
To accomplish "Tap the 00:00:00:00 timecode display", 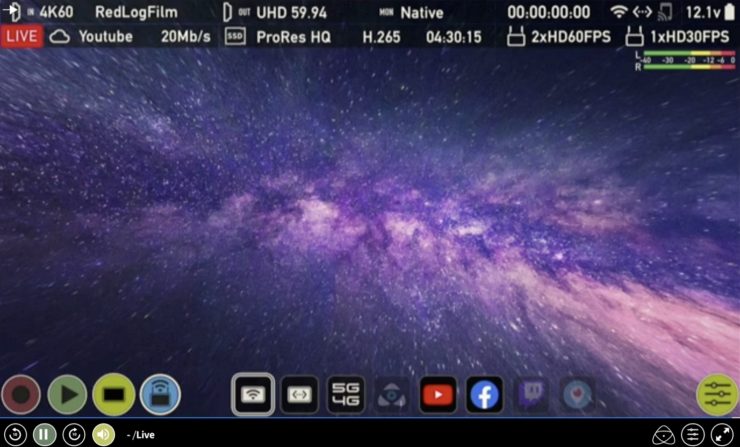I will tap(548, 12).
